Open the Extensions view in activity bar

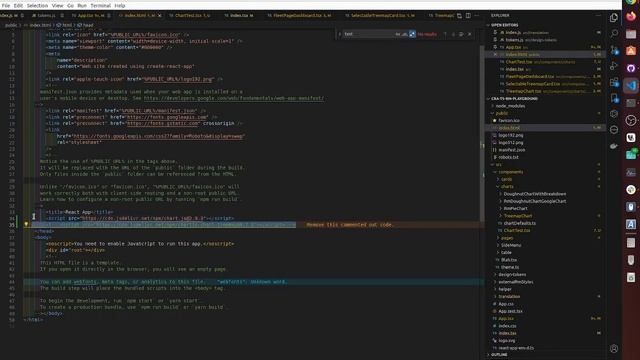(614, 82)
